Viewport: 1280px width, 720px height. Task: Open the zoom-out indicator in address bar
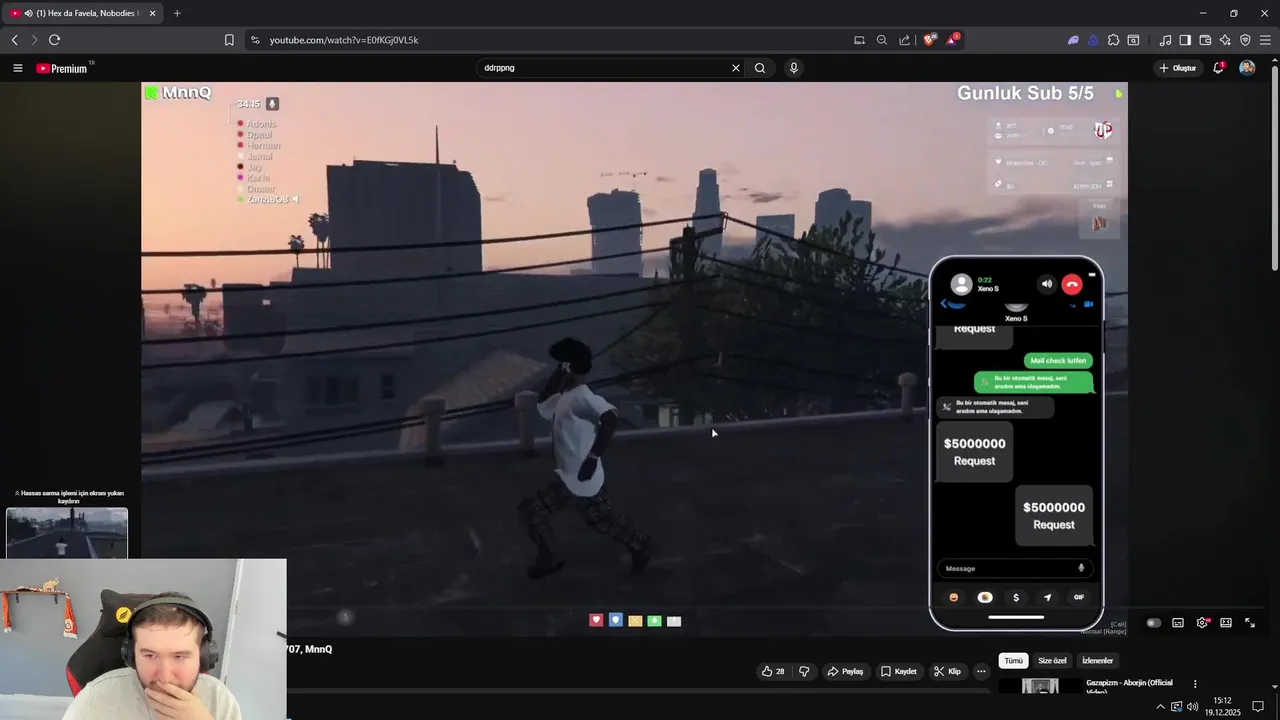tap(882, 40)
